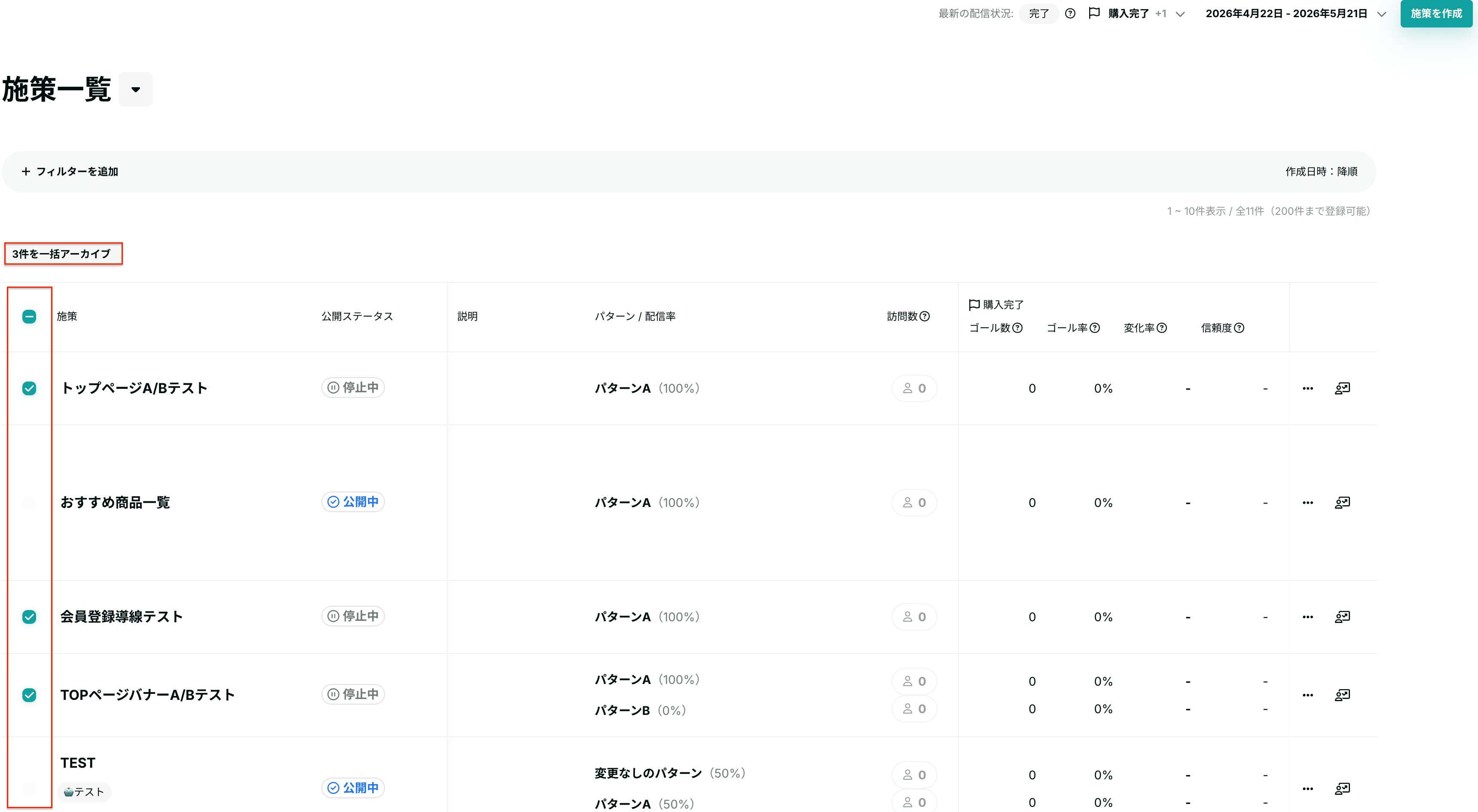This screenshot has width=1478, height=812.
Task: Click 公開中 status badge of おすすめ商品一覧
Action: 353,502
